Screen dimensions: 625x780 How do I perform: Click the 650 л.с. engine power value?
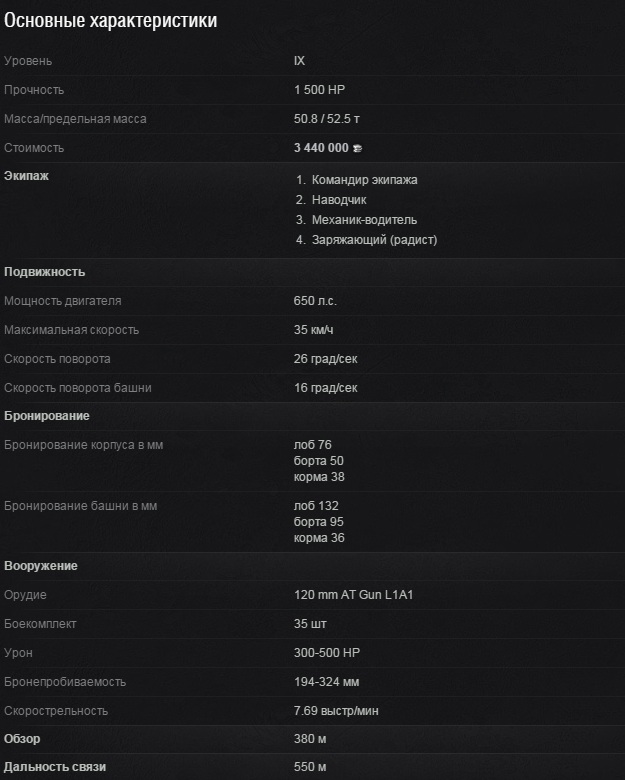click(x=315, y=301)
